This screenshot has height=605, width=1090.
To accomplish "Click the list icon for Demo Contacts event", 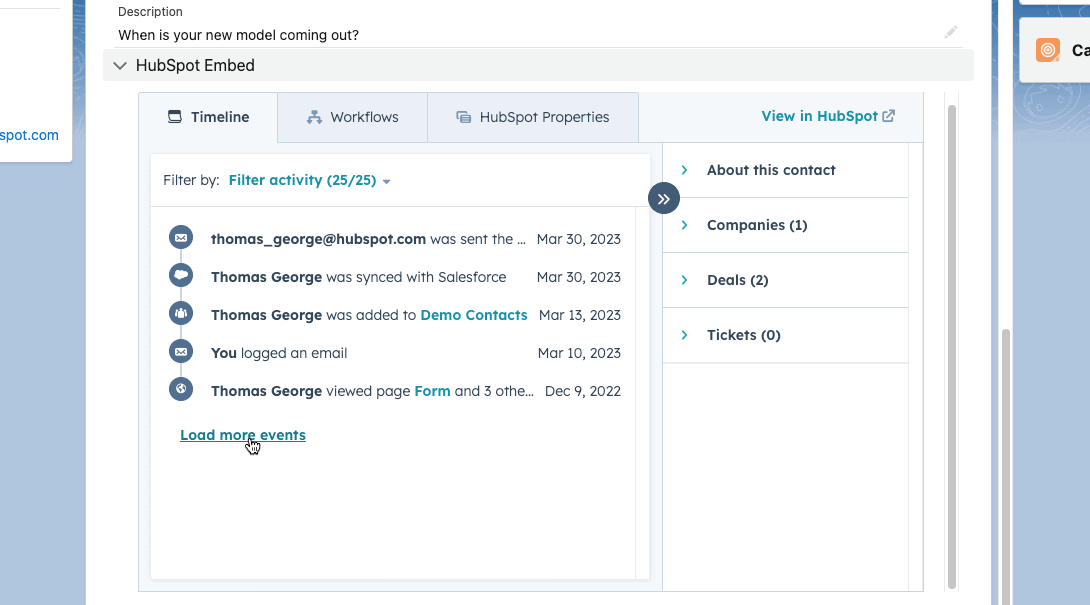I will (181, 313).
